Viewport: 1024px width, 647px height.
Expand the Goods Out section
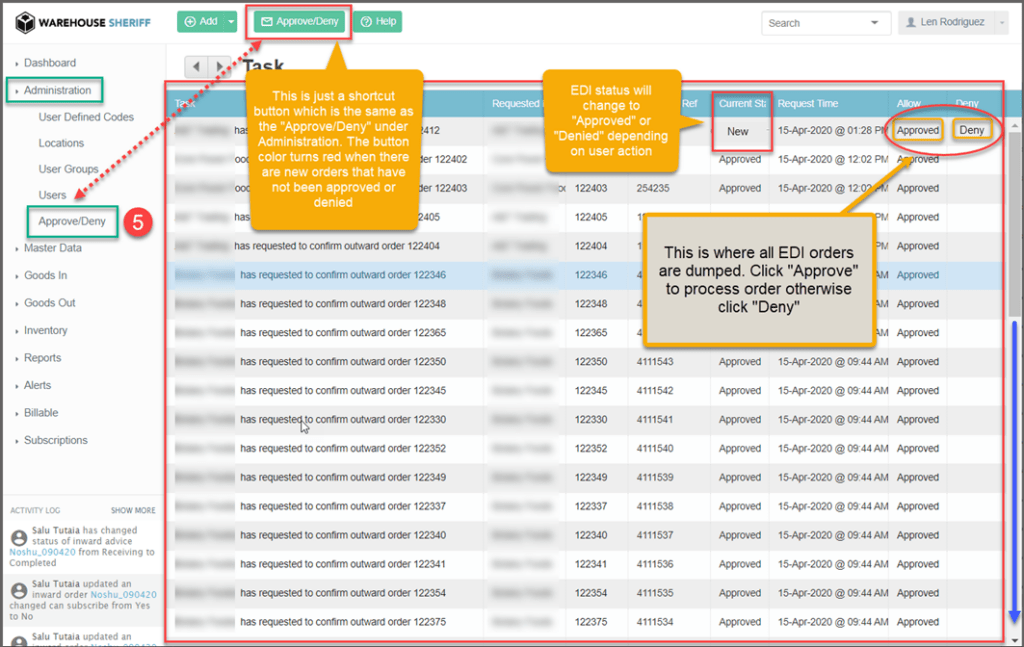click(x=49, y=303)
